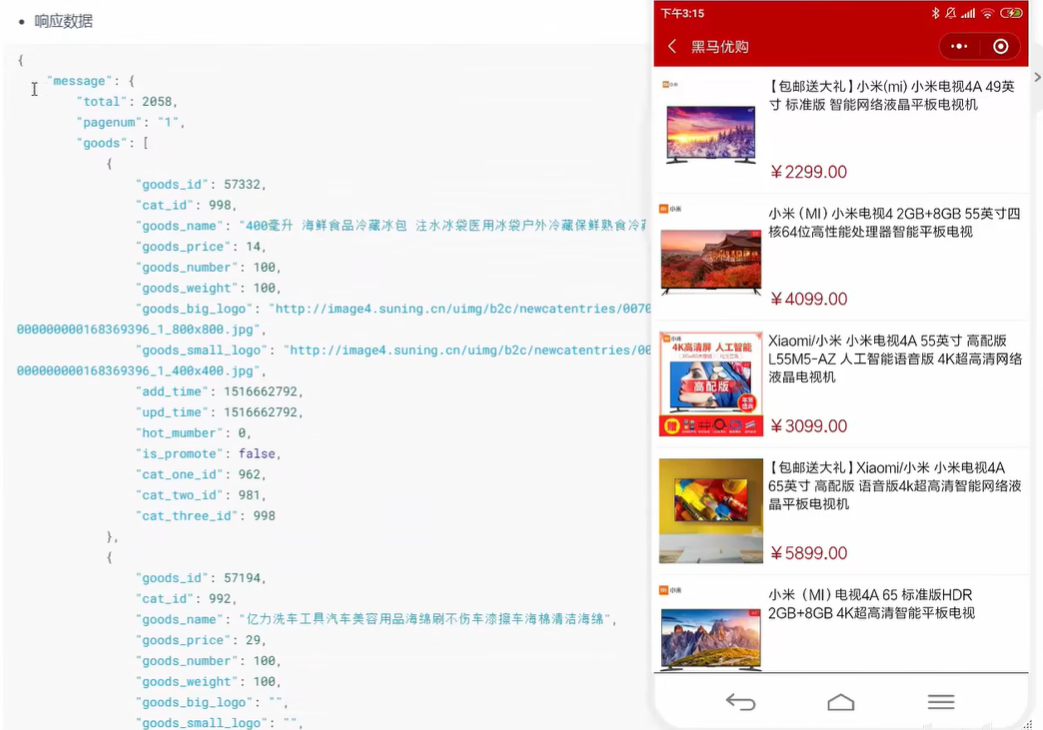Tap the Android back navigation arrow
1043x730 pixels.
click(x=740, y=701)
